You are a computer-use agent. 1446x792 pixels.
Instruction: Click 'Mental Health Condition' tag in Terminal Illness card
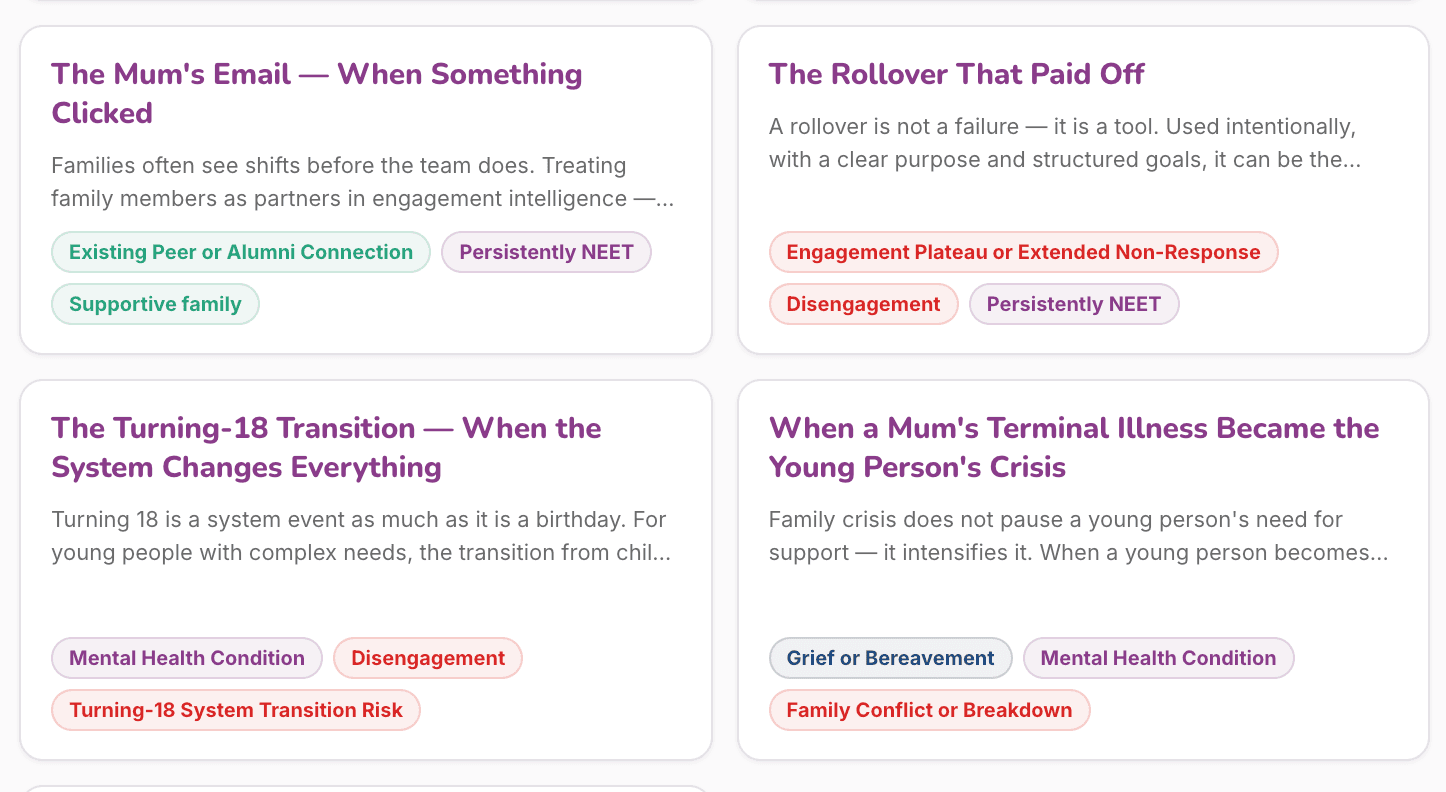1158,658
